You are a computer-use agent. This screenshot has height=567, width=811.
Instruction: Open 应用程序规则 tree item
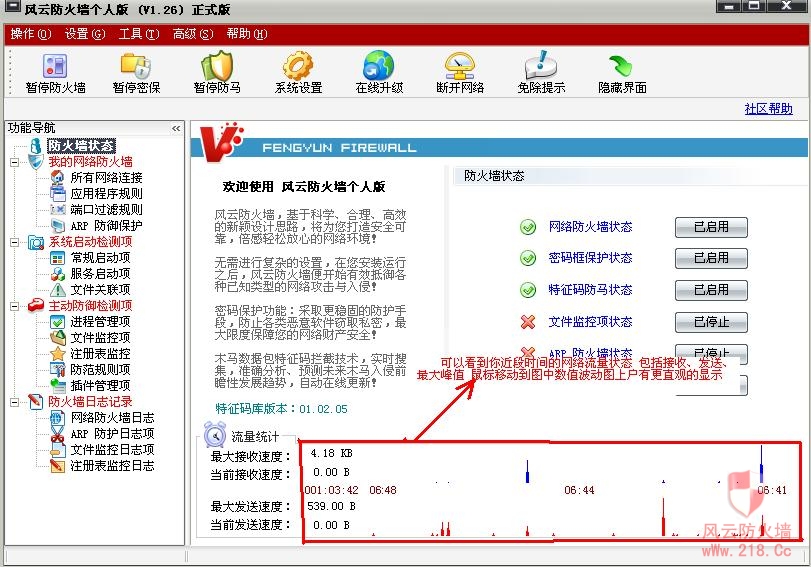pyautogui.click(x=107, y=194)
